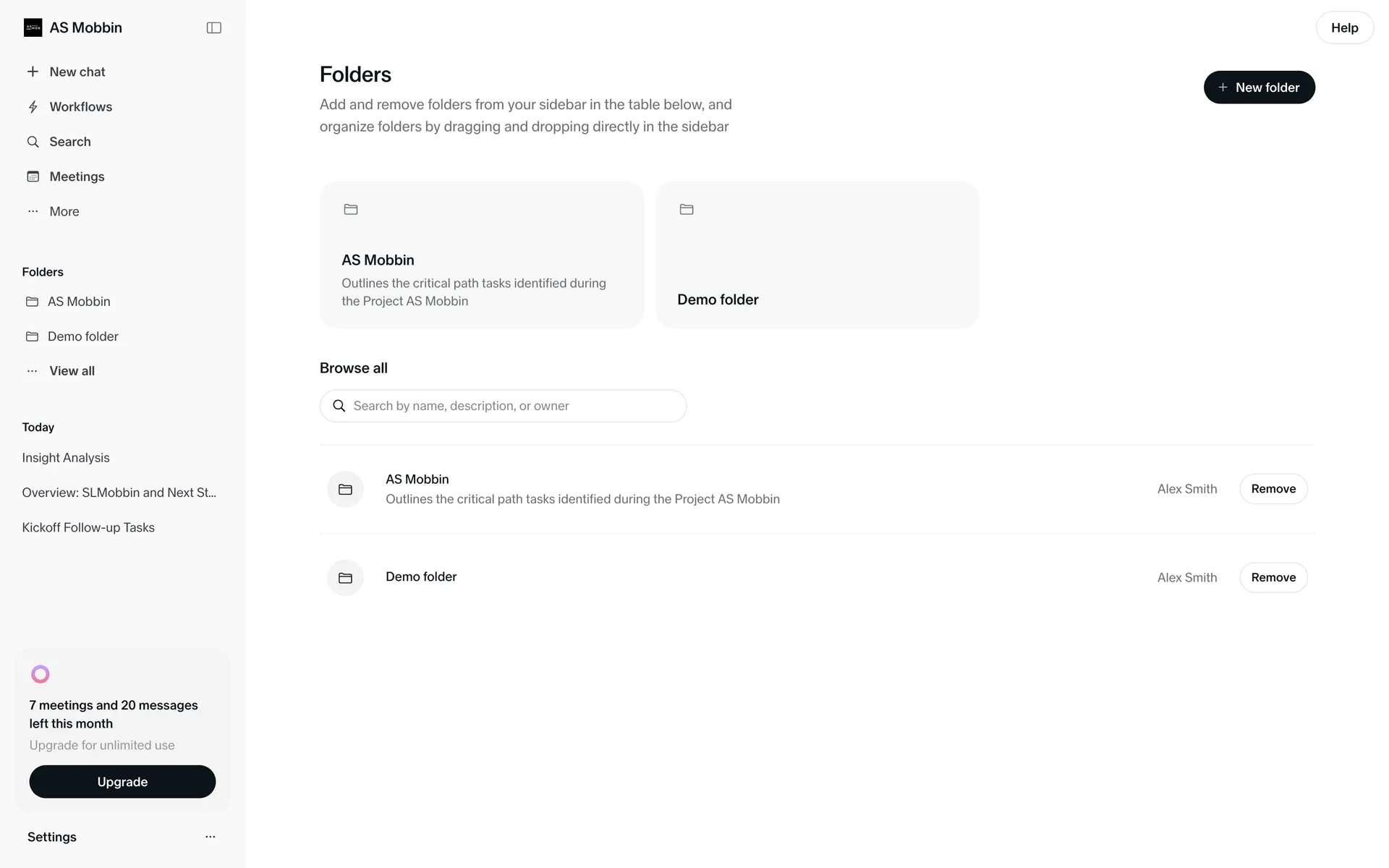The image size is (1389, 868).
Task: Open the Demo folder card
Action: (817, 255)
